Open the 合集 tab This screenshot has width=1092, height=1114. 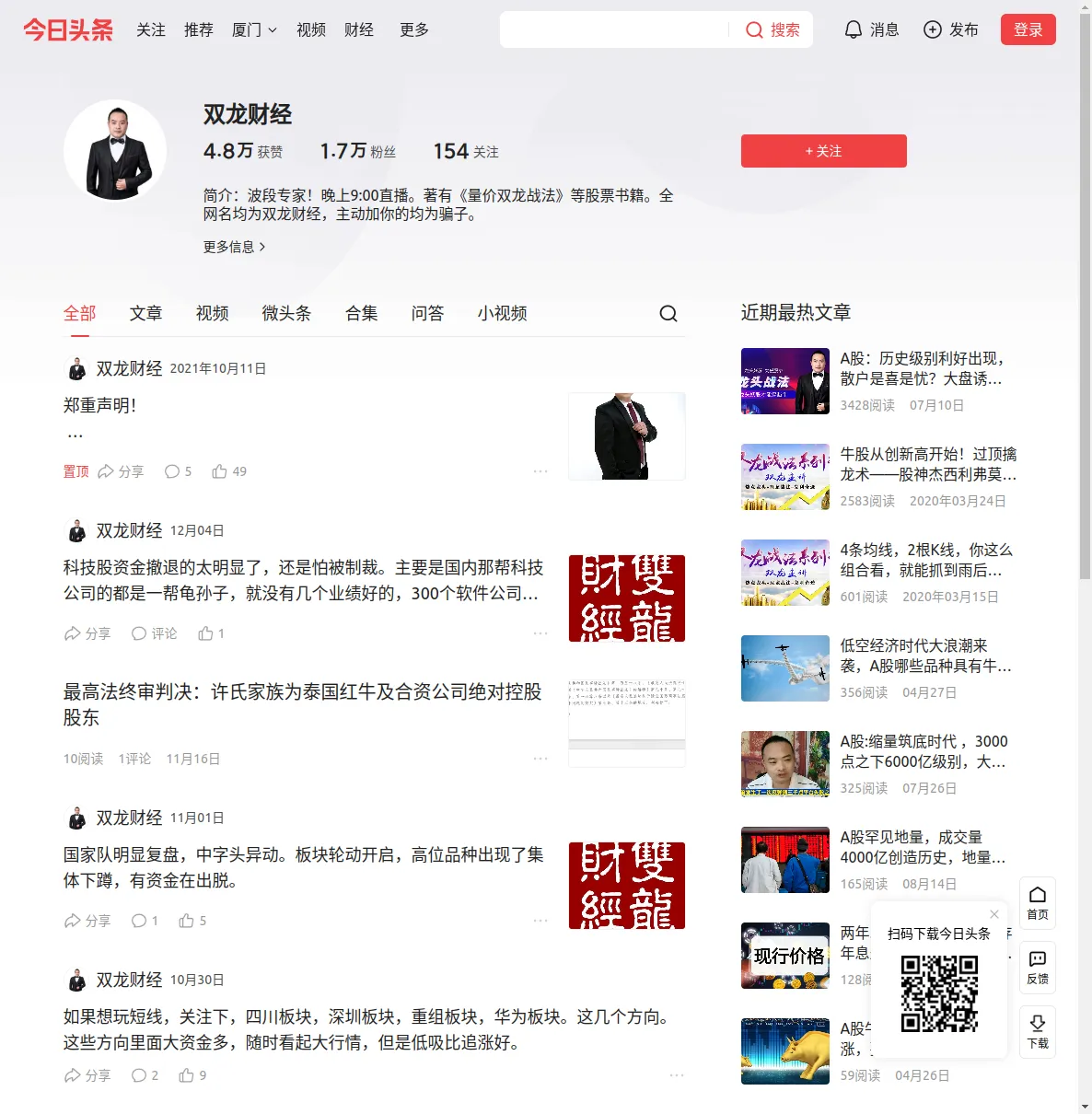pyautogui.click(x=362, y=313)
